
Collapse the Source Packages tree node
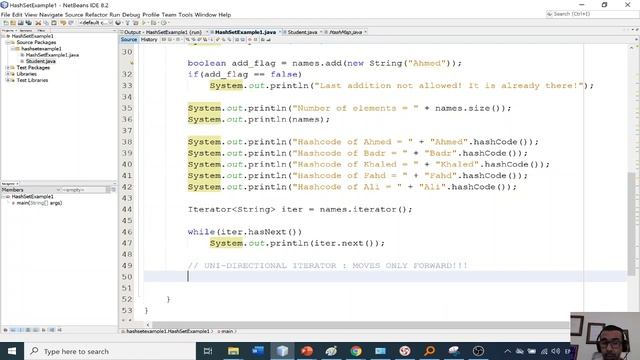tap(8, 42)
